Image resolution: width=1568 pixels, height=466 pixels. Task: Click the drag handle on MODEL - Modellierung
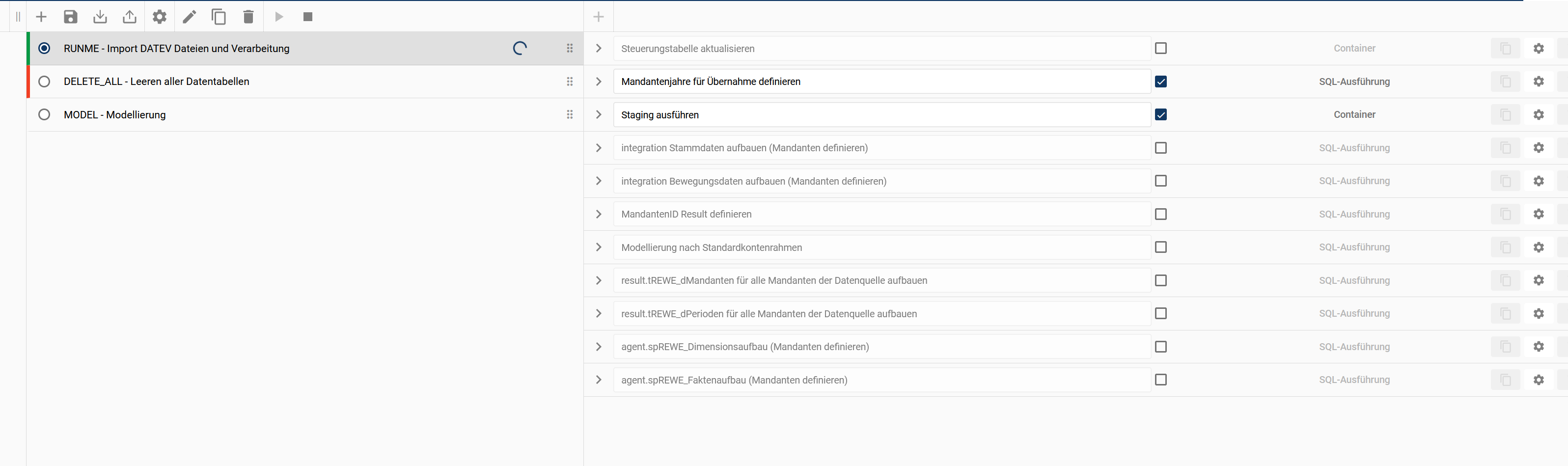[x=569, y=115]
